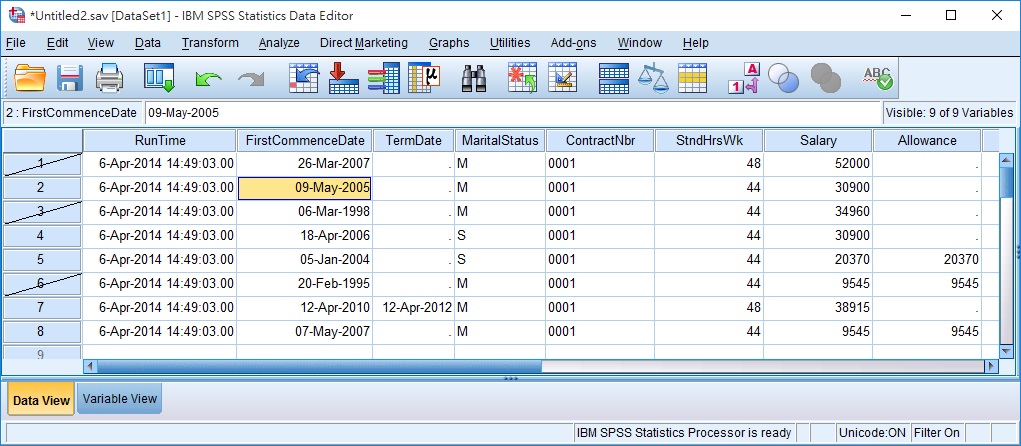Run the spell check ABC icon
The image size is (1021, 446).
click(877, 77)
